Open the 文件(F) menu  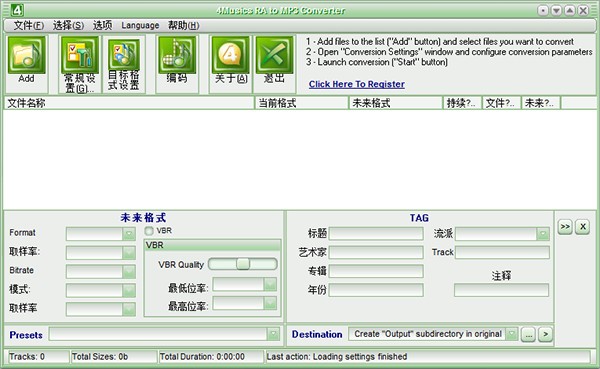[29, 25]
